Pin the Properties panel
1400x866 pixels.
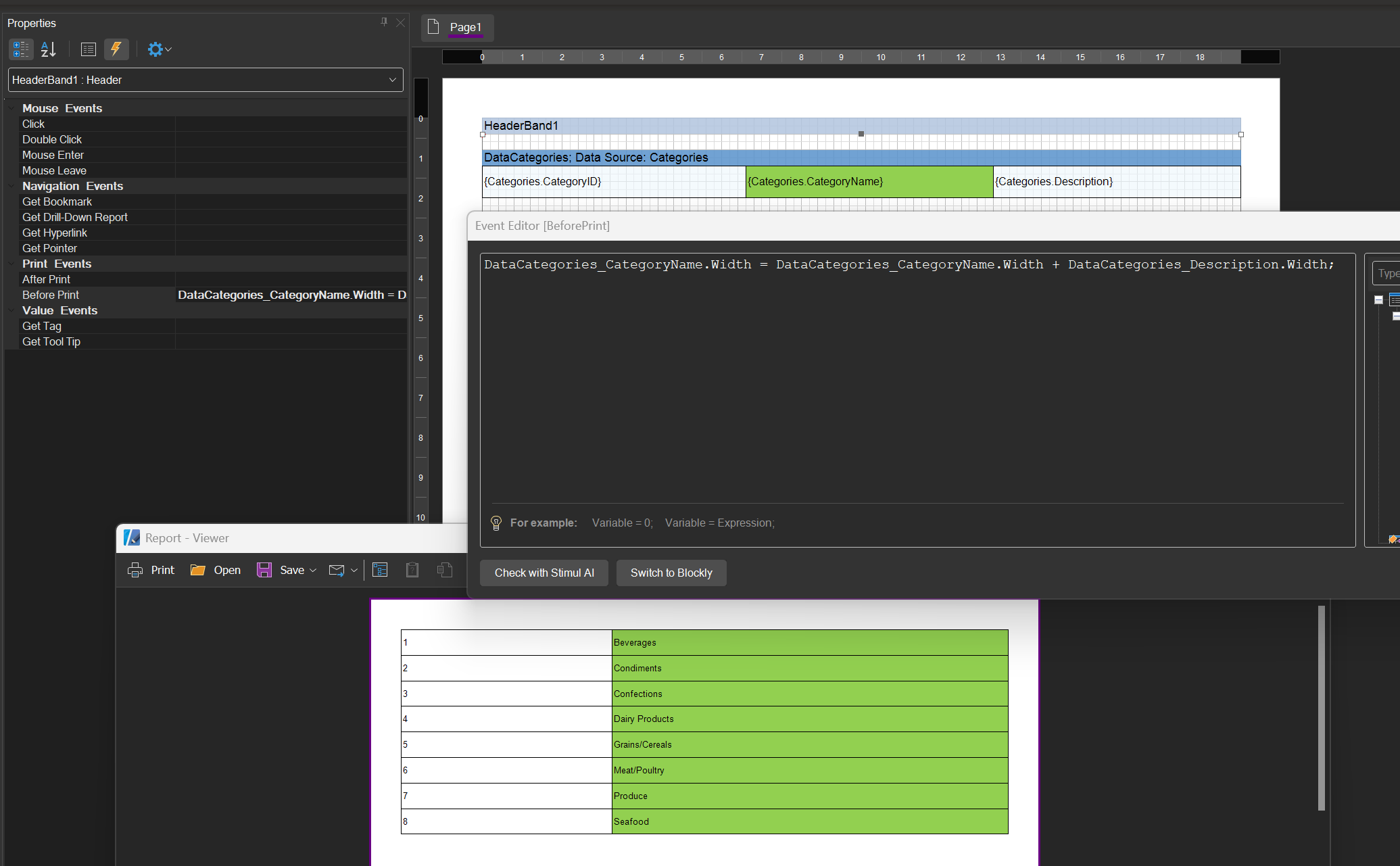pyautogui.click(x=384, y=22)
